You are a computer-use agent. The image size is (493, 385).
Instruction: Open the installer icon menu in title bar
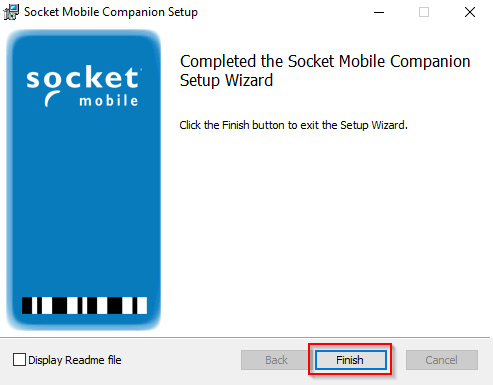(x=11, y=12)
